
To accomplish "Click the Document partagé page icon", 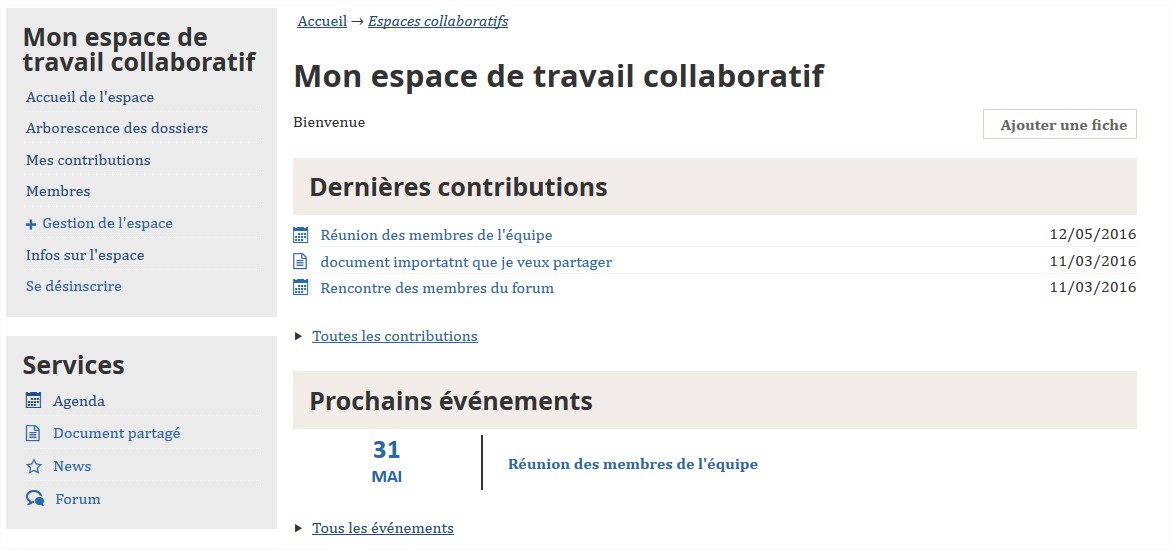I will 33,433.
